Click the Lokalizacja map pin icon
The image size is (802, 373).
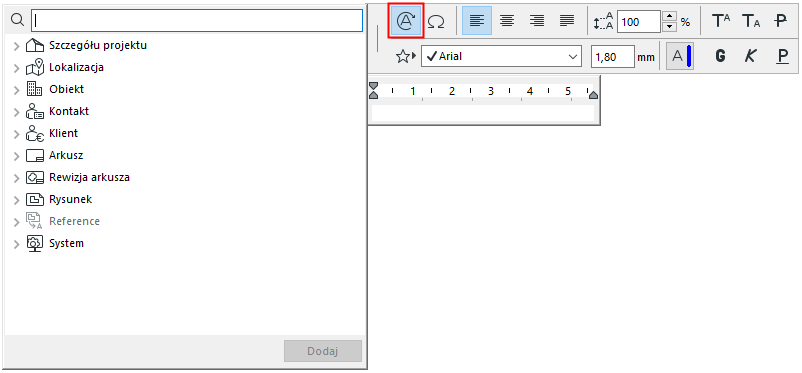tap(34, 68)
